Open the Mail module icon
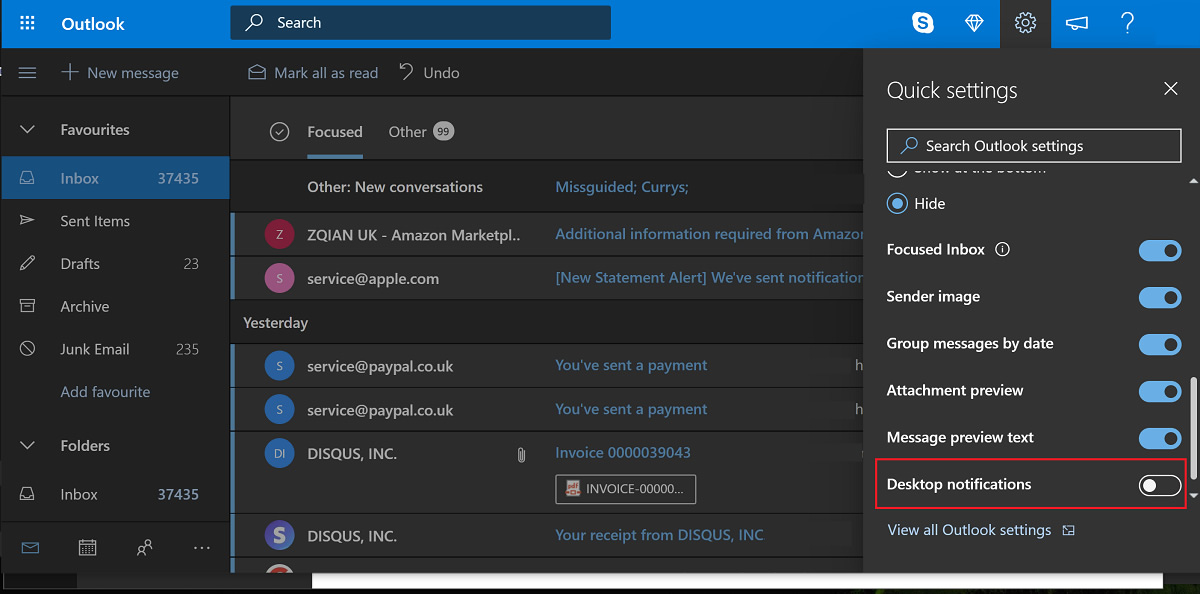This screenshot has height=594, width=1200. (x=30, y=547)
